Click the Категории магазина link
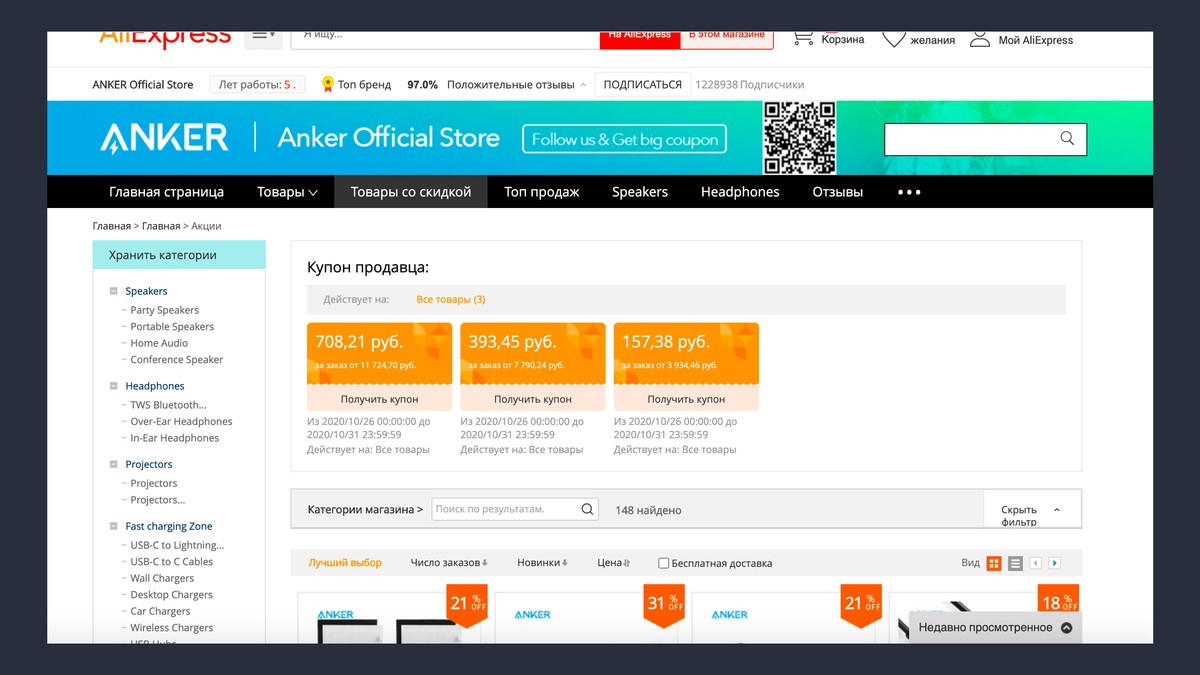 pos(365,509)
